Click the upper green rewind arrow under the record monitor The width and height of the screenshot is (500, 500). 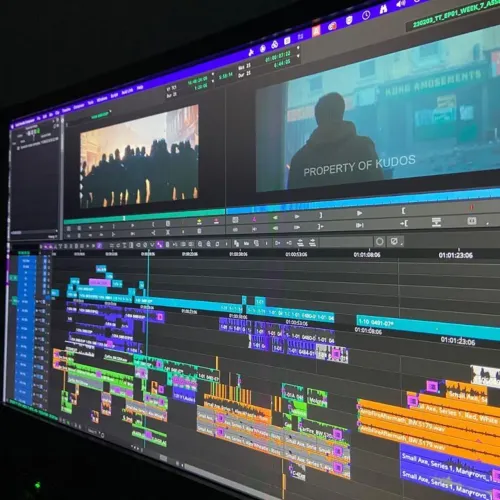[275, 217]
